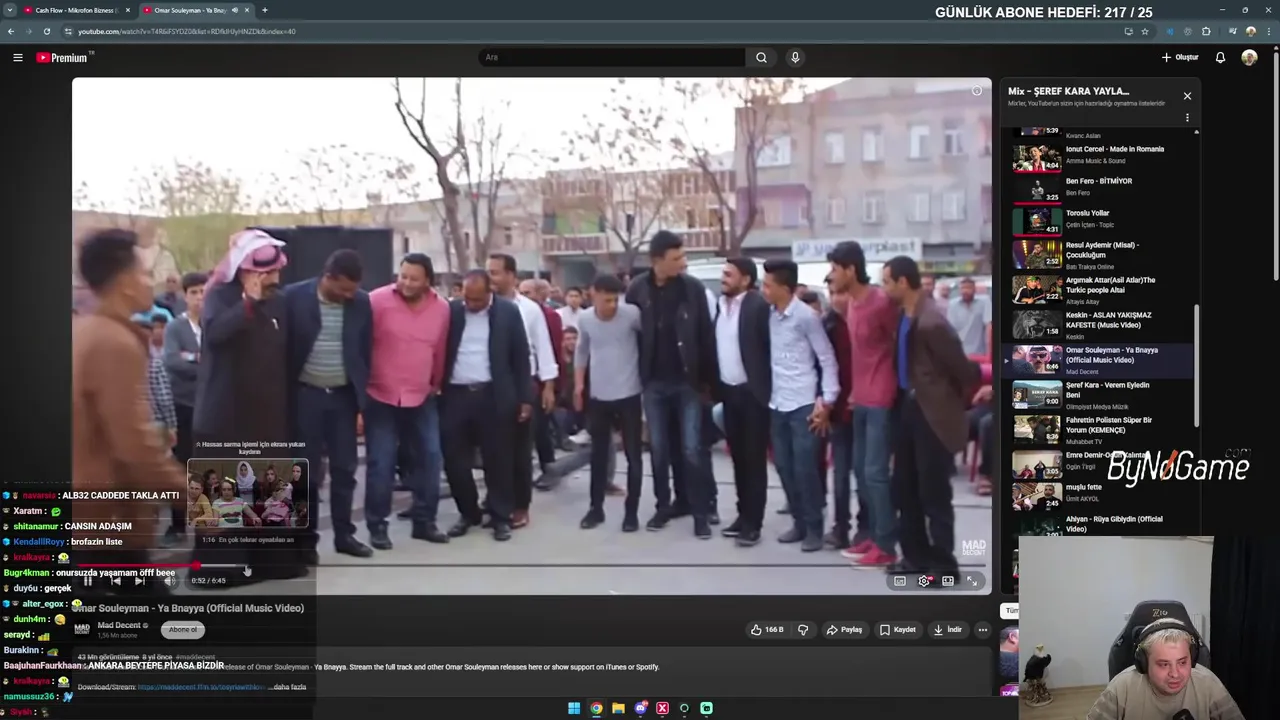Viewport: 1280px width, 720px height.
Task: Enter fullscreen on the video player
Action: coord(972,581)
